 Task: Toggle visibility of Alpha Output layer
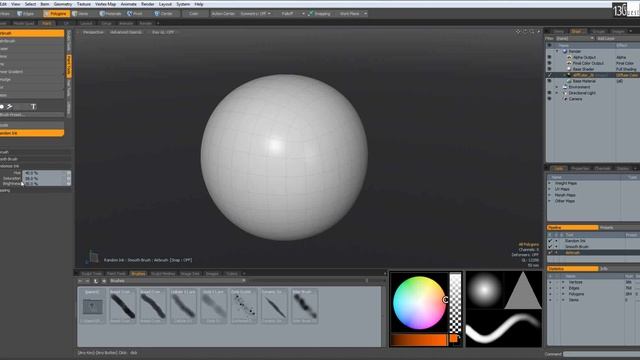549,58
